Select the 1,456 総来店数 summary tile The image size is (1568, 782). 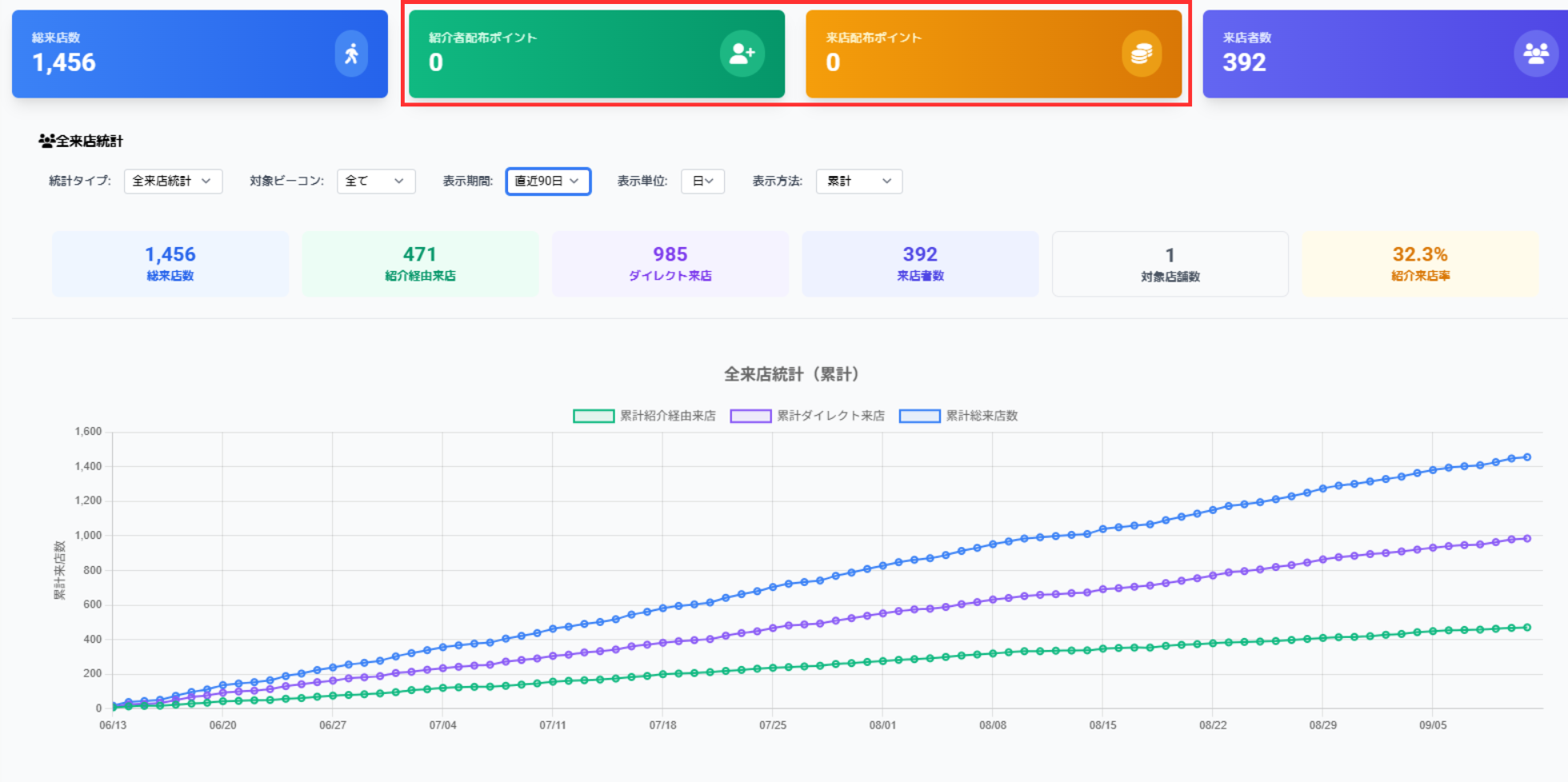(170, 264)
